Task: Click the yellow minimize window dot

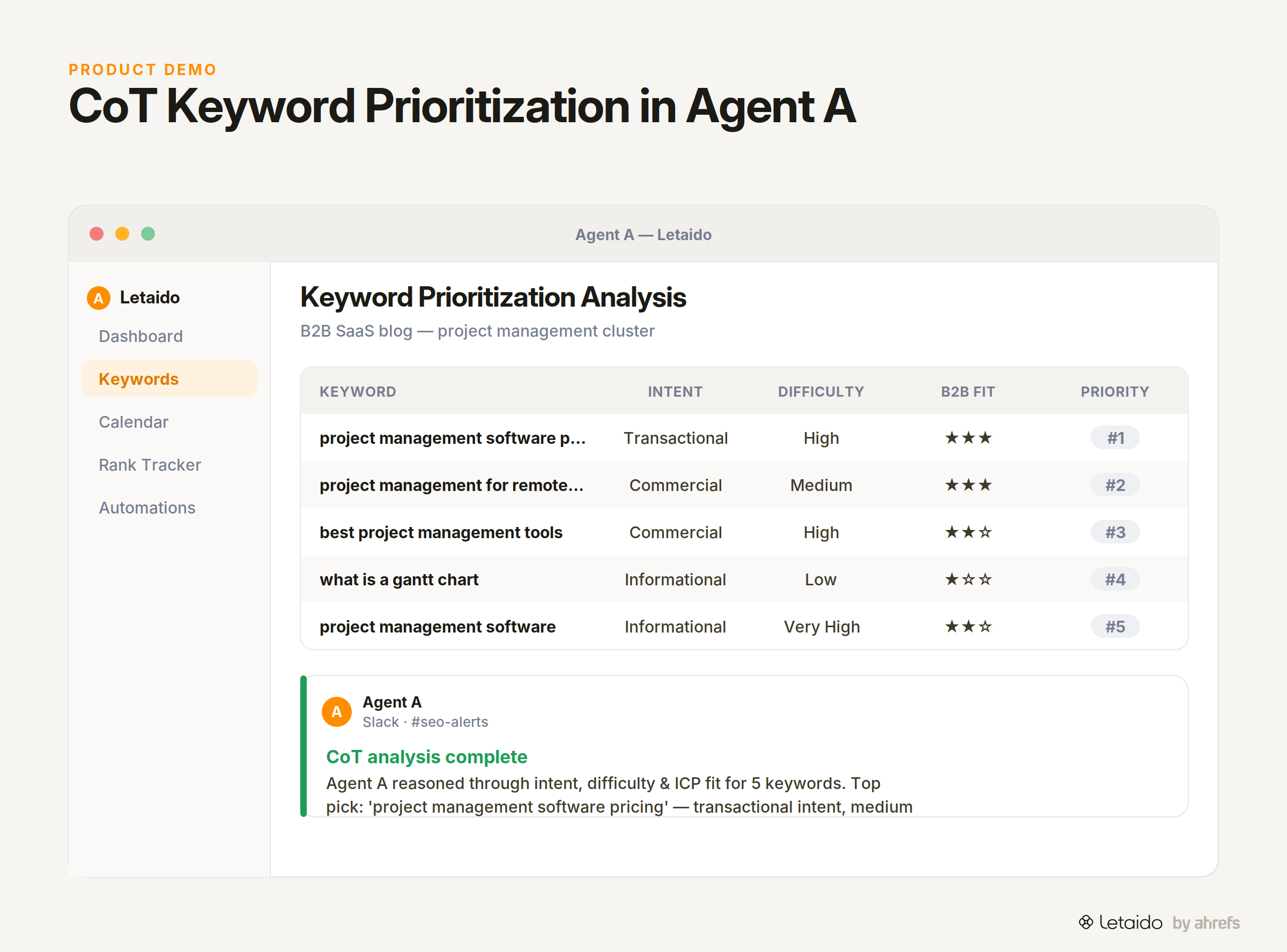Action: tap(122, 234)
